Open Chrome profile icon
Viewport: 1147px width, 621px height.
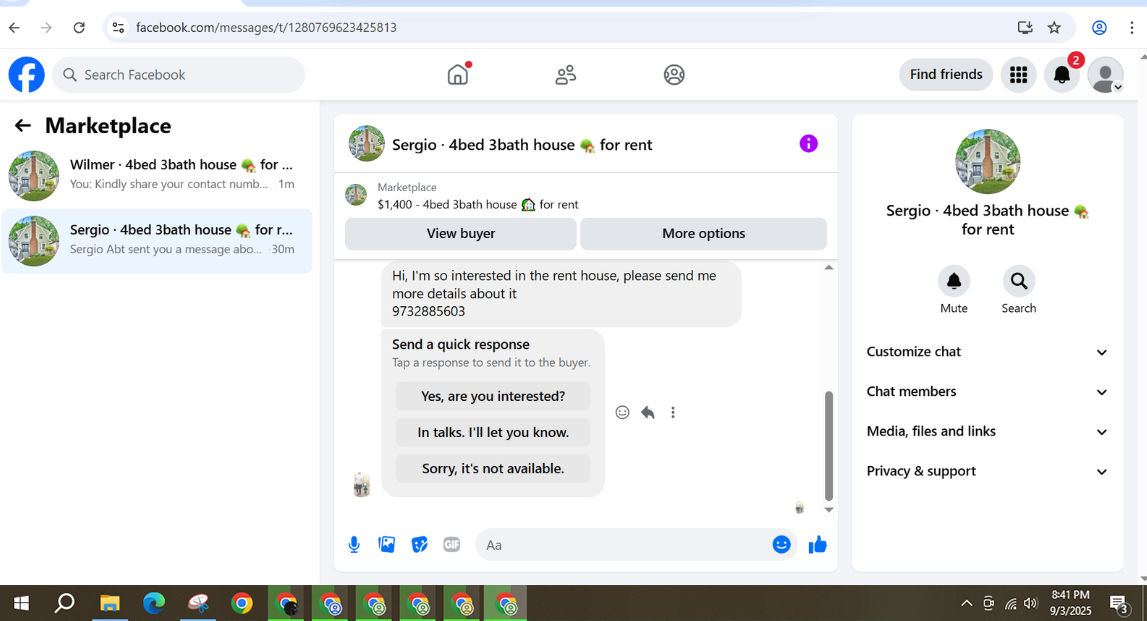pos(1099,28)
